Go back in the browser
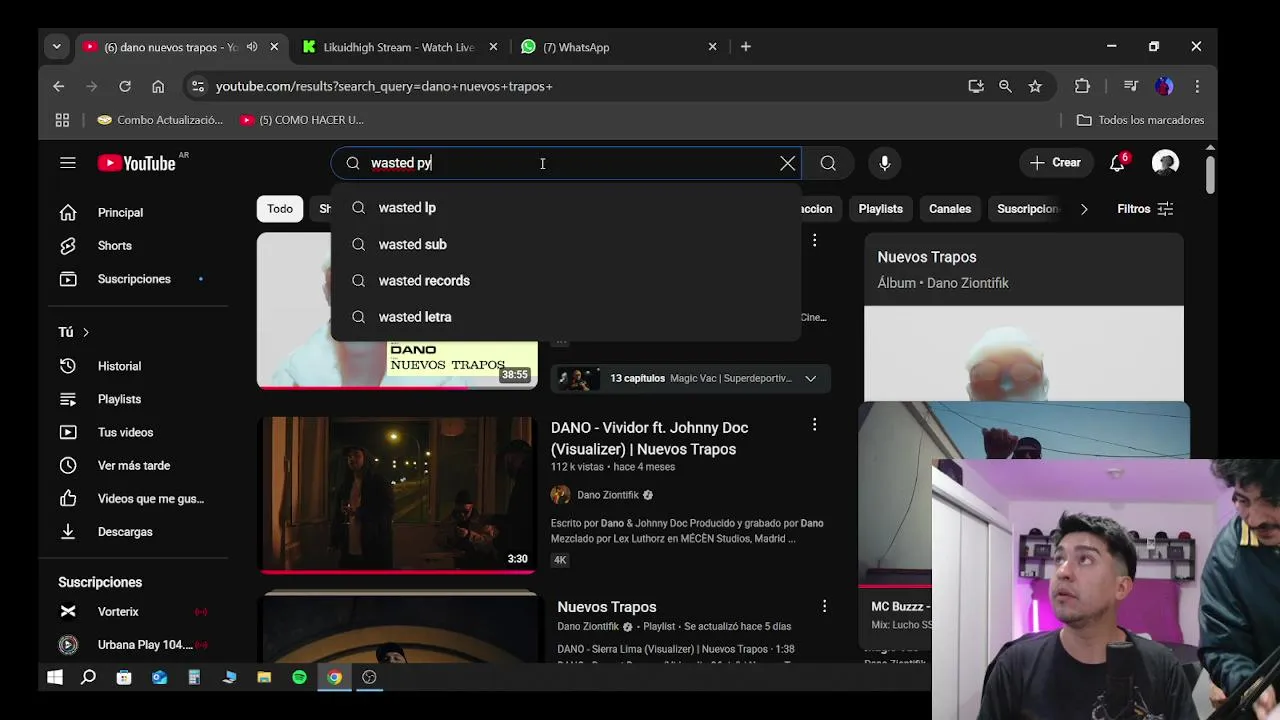The width and height of the screenshot is (1280, 720). point(59,86)
